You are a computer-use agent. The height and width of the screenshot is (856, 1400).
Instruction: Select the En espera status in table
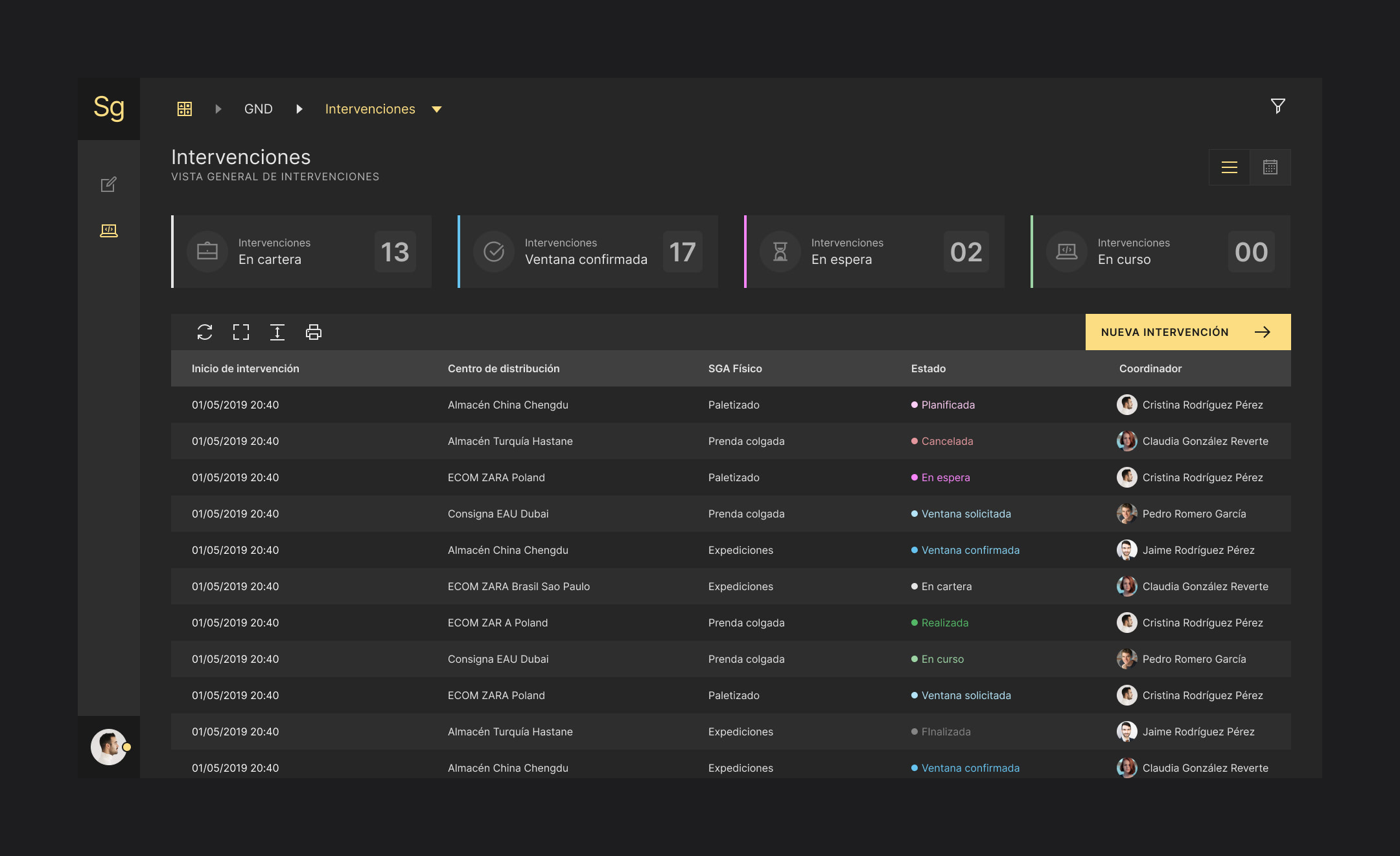click(940, 477)
